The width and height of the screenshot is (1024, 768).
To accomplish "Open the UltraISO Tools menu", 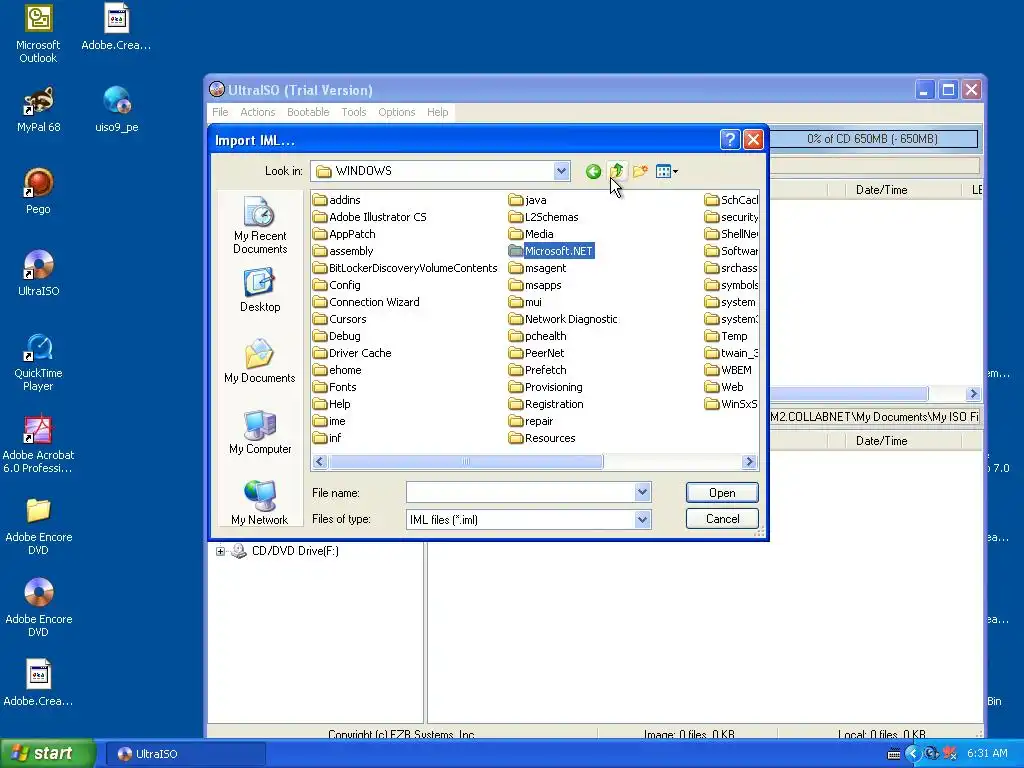I will click(354, 112).
